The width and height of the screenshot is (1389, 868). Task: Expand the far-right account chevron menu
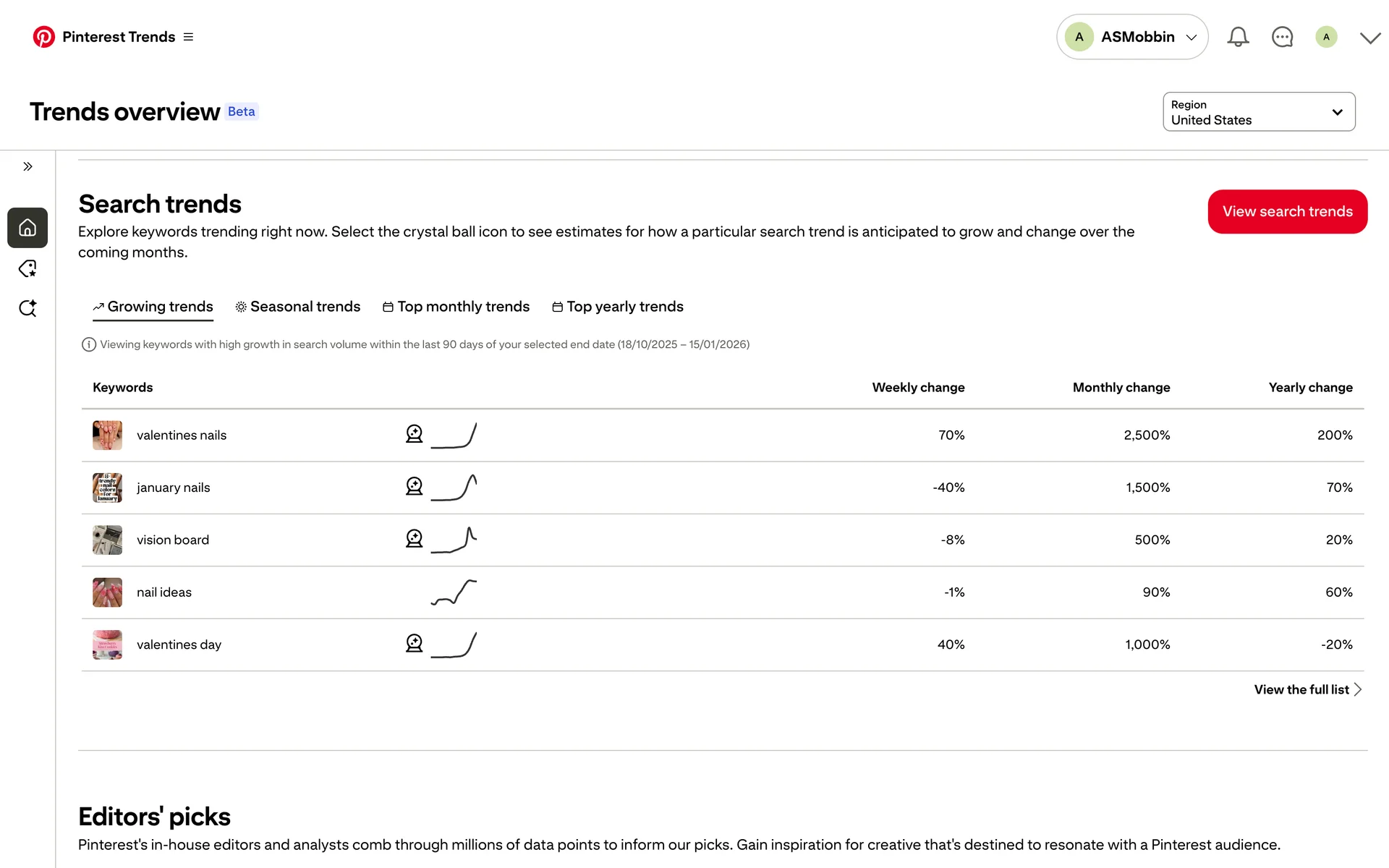pyautogui.click(x=1369, y=38)
